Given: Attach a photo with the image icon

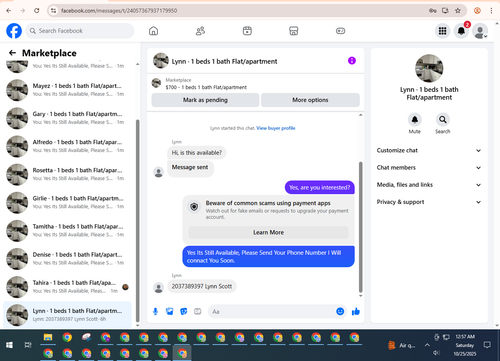Looking at the screenshot, I should [170, 311].
